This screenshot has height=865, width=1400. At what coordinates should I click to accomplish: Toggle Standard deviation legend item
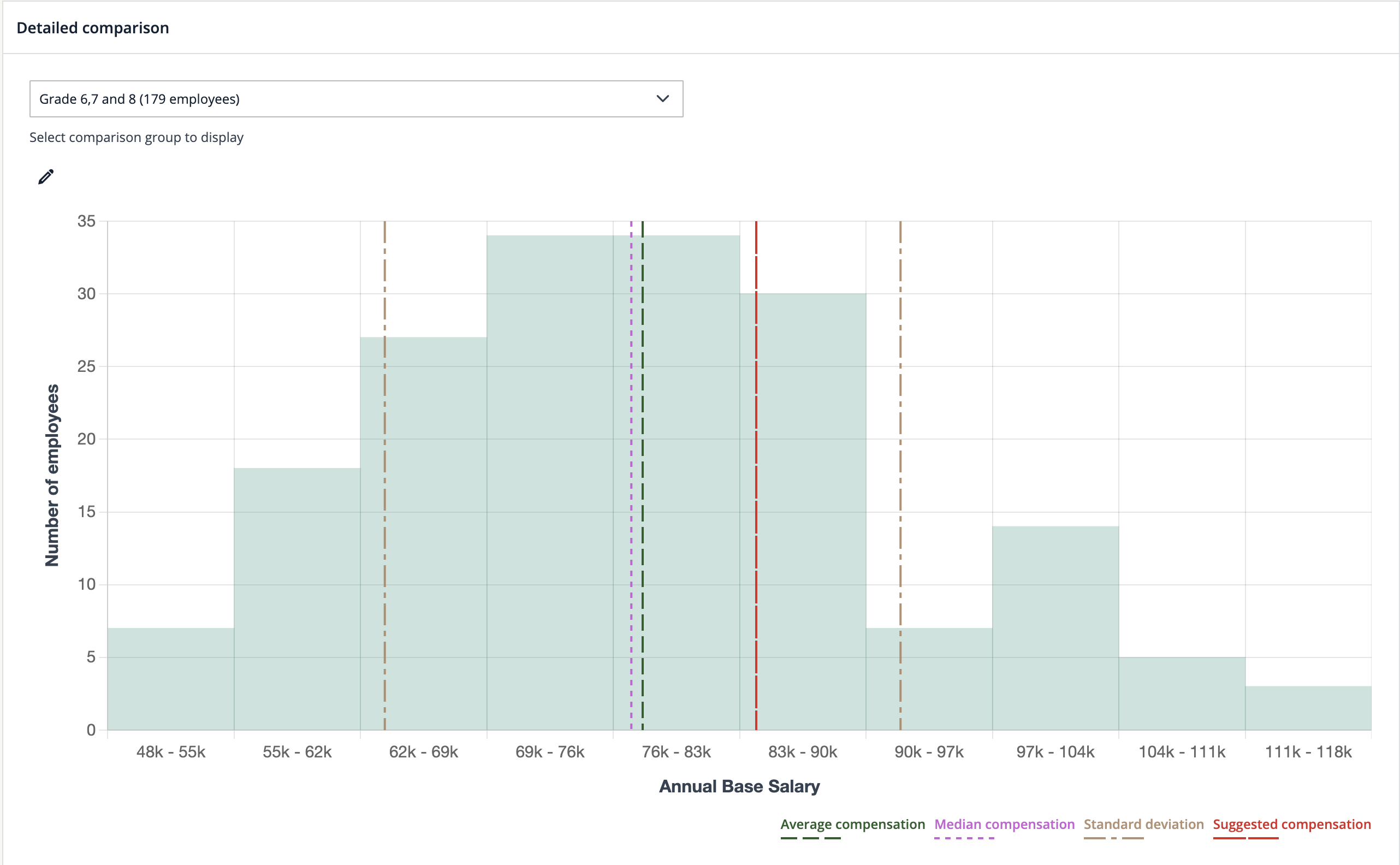pyautogui.click(x=1143, y=825)
